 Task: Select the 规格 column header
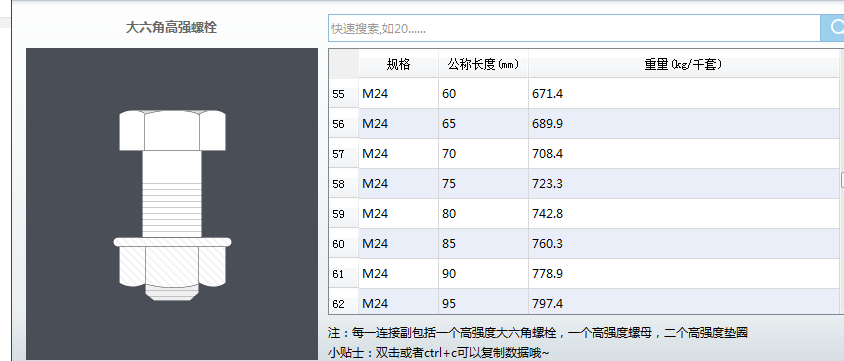(x=398, y=64)
